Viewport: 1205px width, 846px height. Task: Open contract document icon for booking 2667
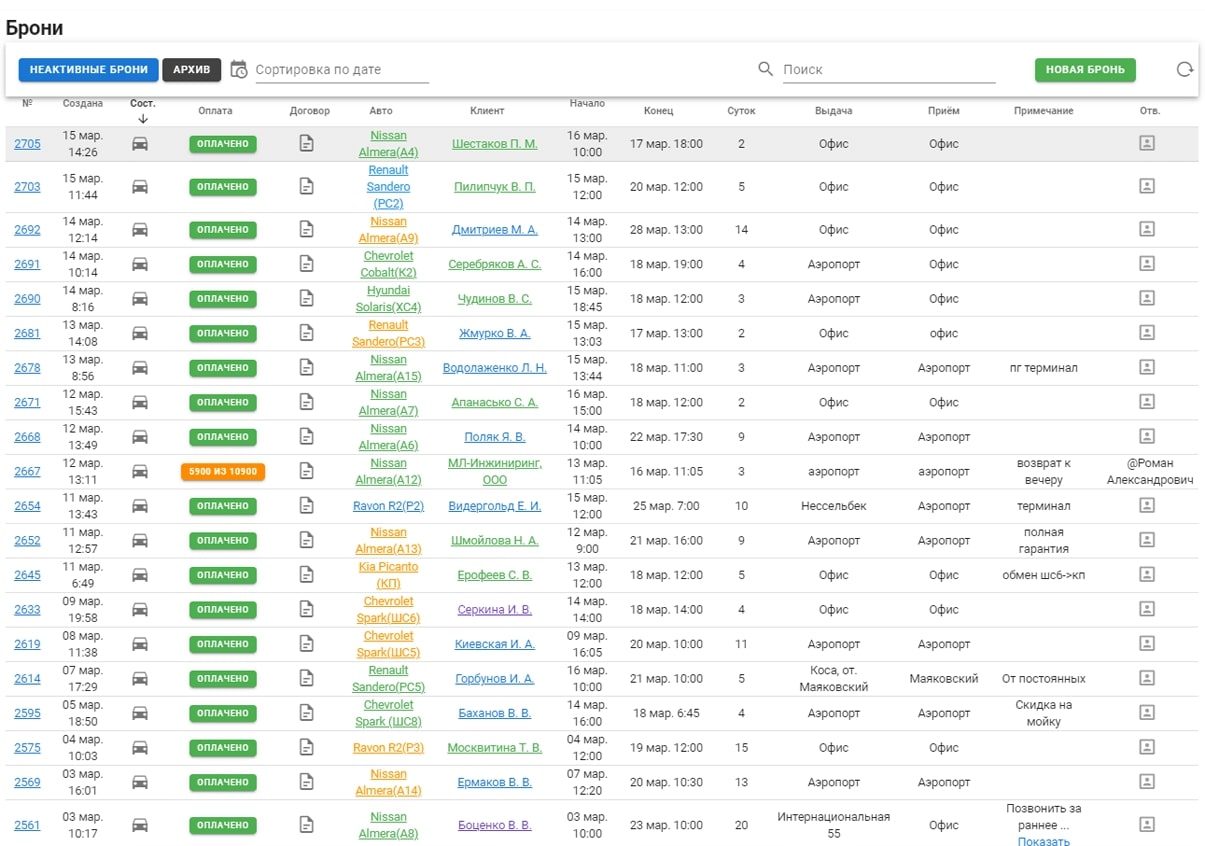pos(307,471)
